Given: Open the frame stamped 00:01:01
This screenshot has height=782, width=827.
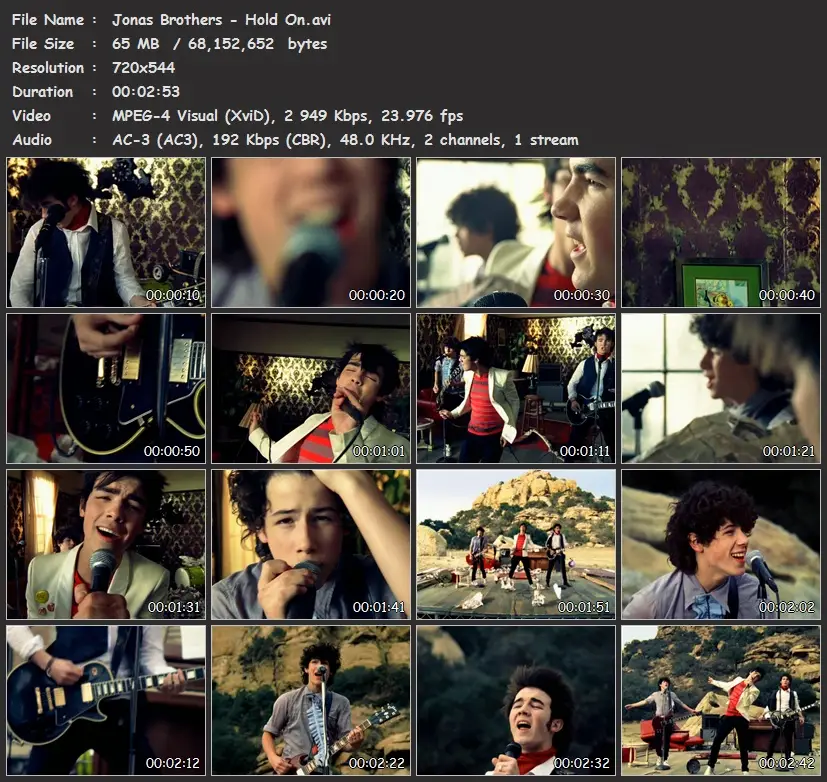Looking at the screenshot, I should [x=311, y=389].
